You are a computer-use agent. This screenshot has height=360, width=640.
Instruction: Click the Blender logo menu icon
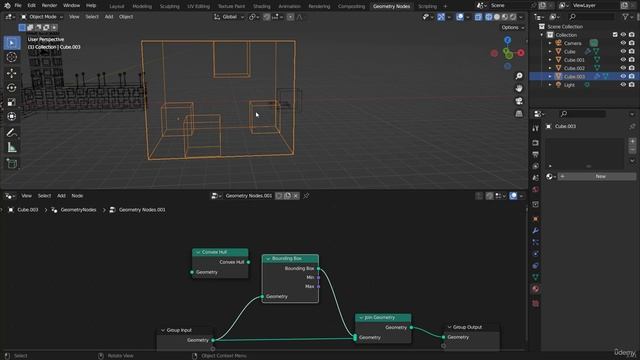coord(7,5)
